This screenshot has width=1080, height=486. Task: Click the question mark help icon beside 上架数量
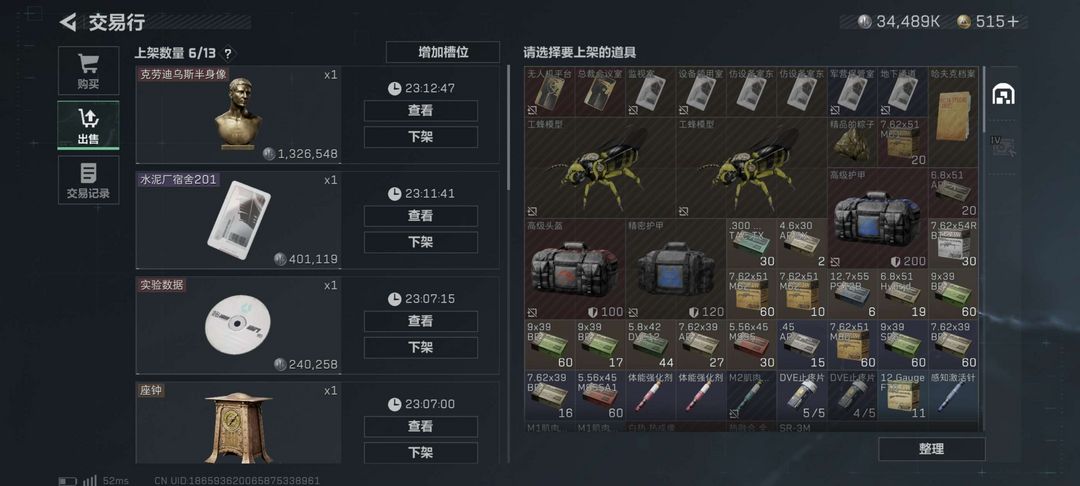pyautogui.click(x=228, y=53)
